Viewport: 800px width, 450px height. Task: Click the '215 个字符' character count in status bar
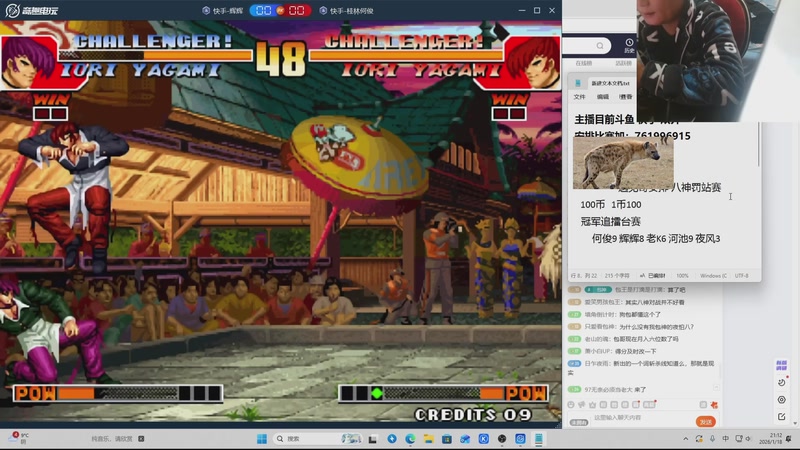tap(617, 276)
